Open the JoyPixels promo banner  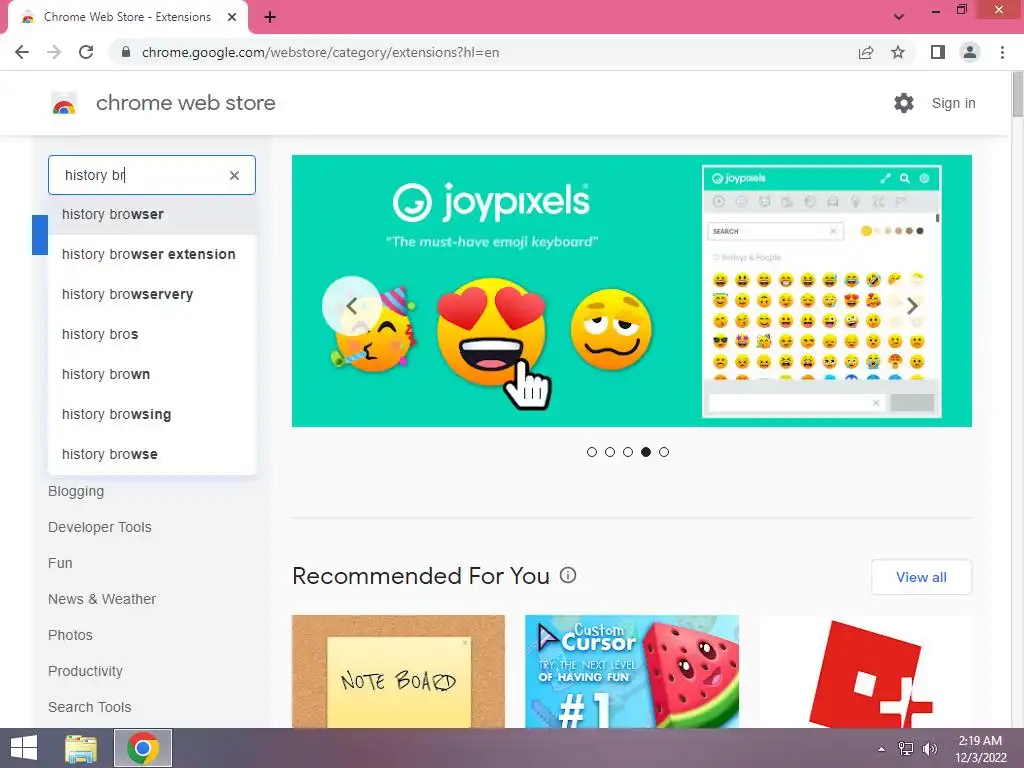pos(632,291)
